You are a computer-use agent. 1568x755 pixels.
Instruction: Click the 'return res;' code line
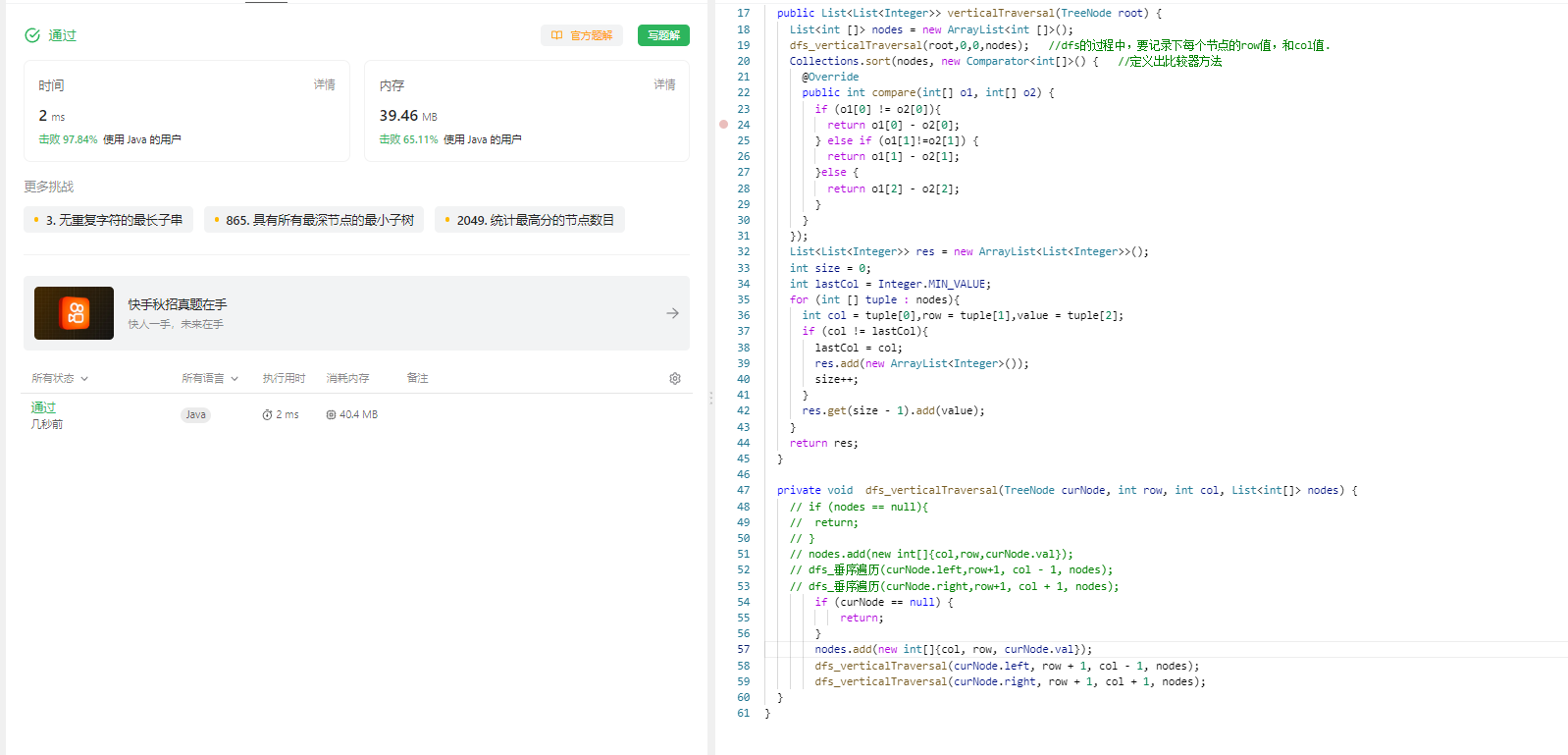pyautogui.click(x=823, y=443)
